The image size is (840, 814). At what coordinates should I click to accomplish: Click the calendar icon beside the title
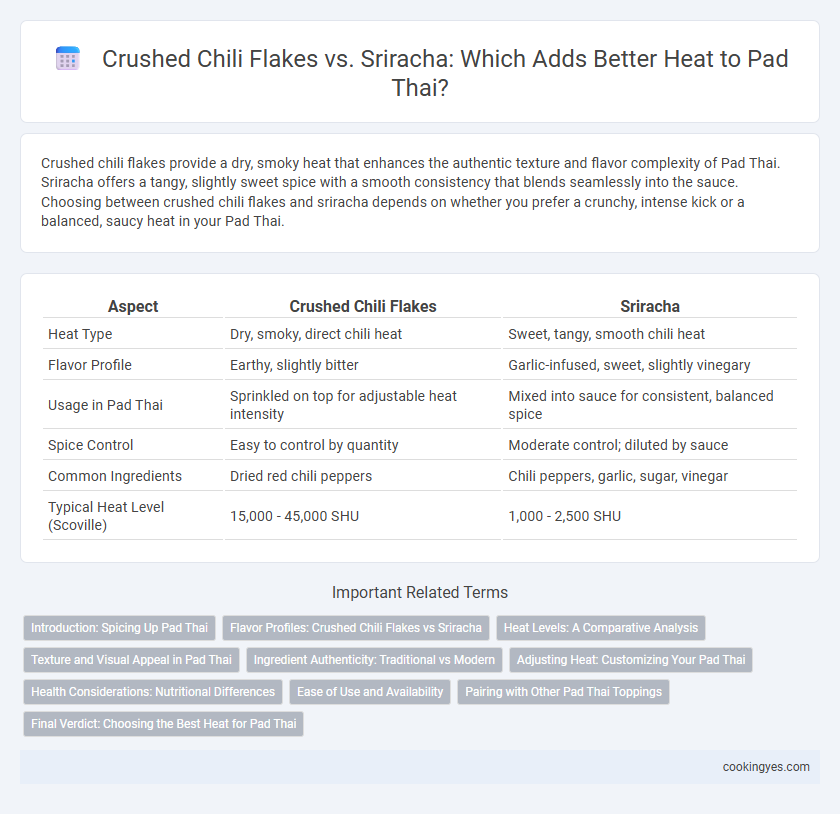[x=68, y=58]
